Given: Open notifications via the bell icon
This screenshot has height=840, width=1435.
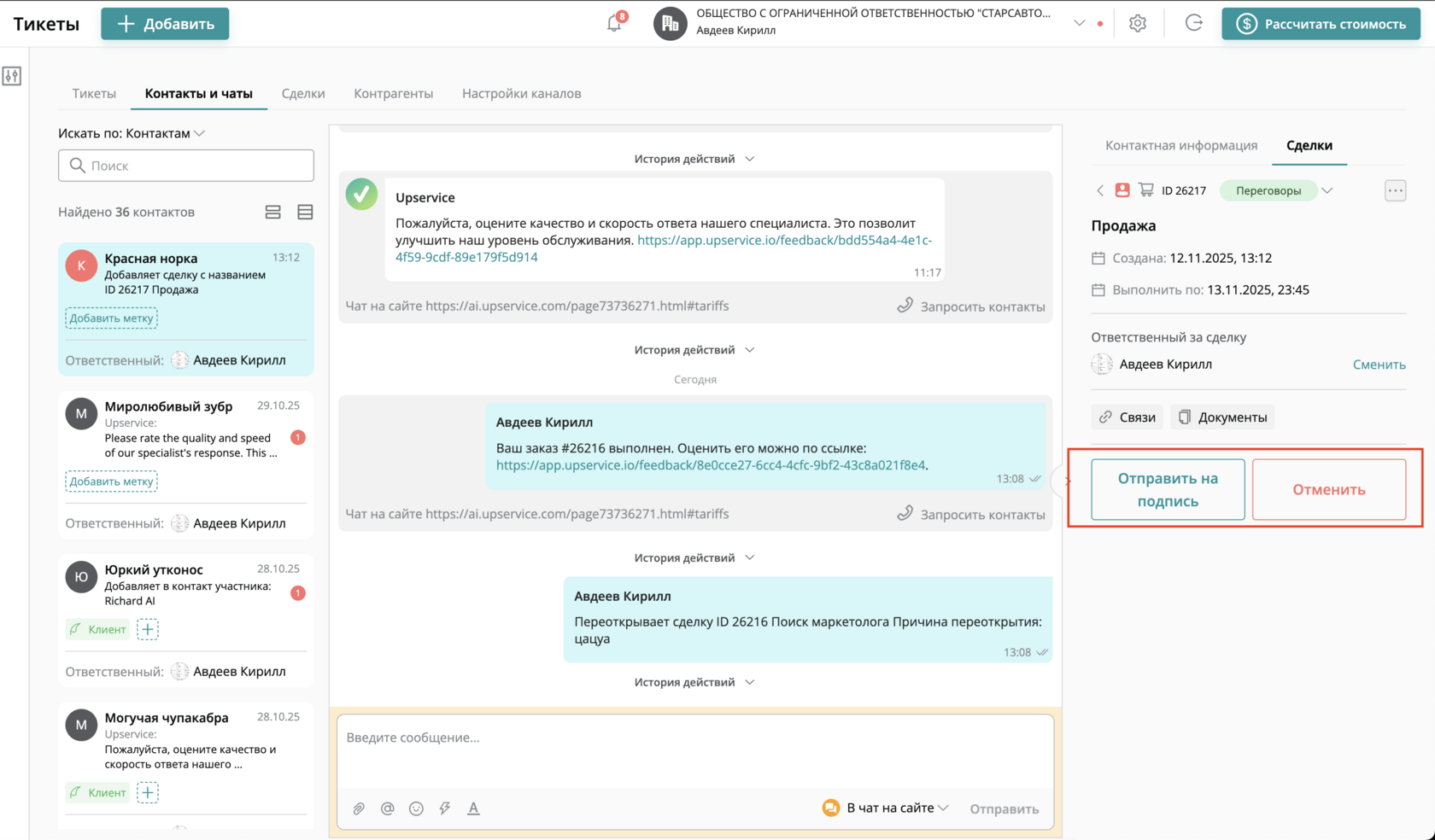Looking at the screenshot, I should (x=613, y=22).
